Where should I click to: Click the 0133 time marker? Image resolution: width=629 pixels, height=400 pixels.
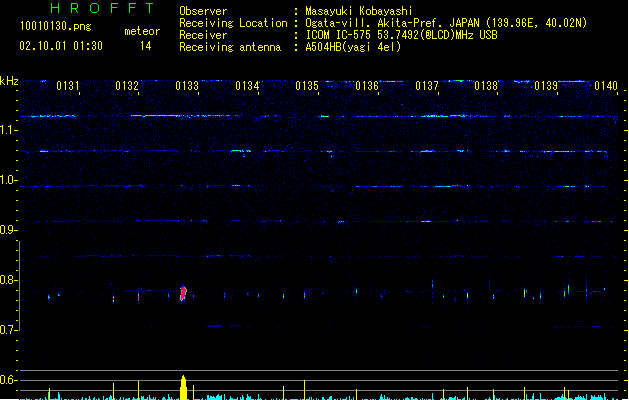pyautogui.click(x=187, y=86)
